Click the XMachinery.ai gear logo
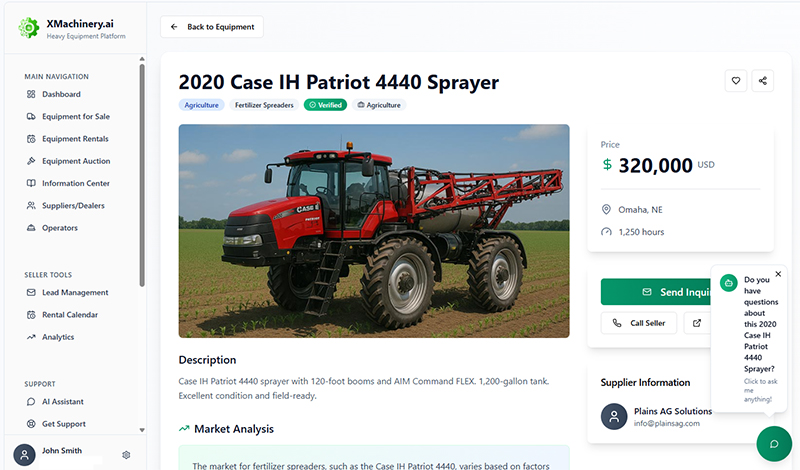 [x=29, y=28]
